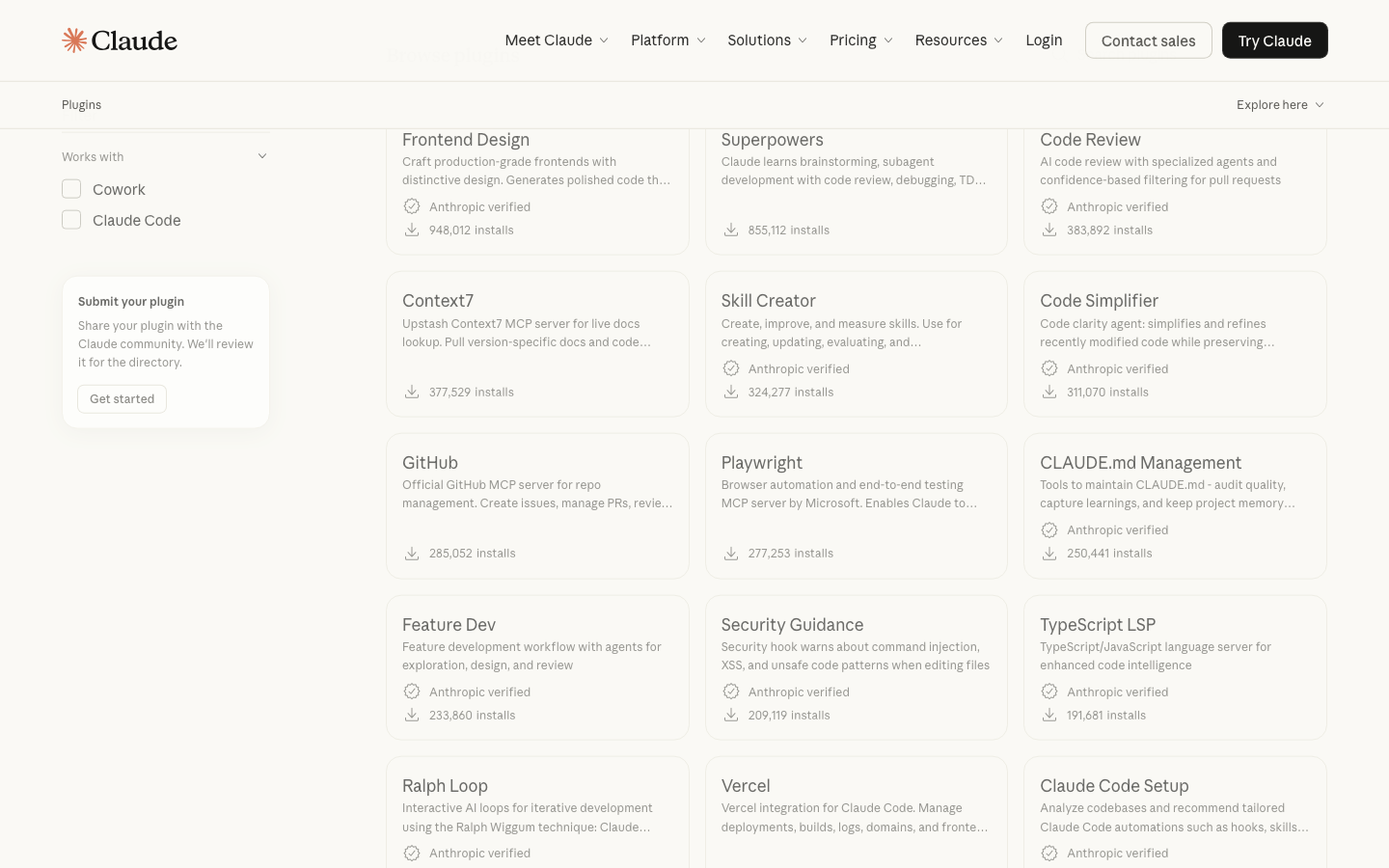Click the download icon on the GitHub card
Screen dimensions: 1389x868
412,553
